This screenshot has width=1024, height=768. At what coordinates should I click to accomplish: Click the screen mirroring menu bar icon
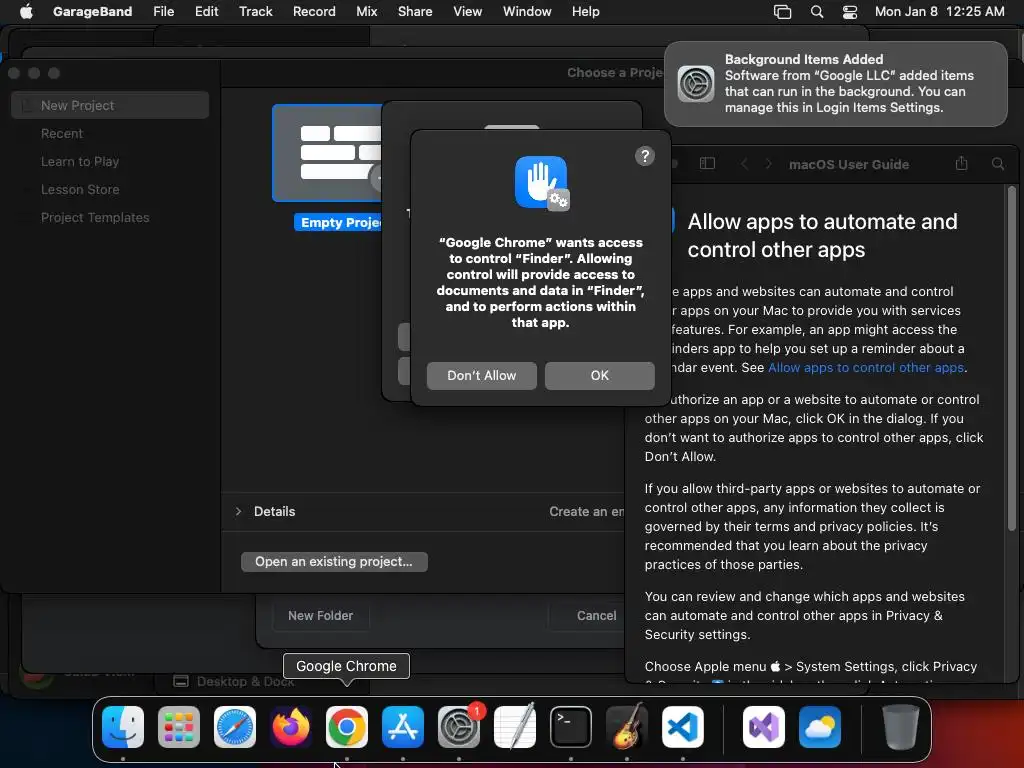[782, 12]
